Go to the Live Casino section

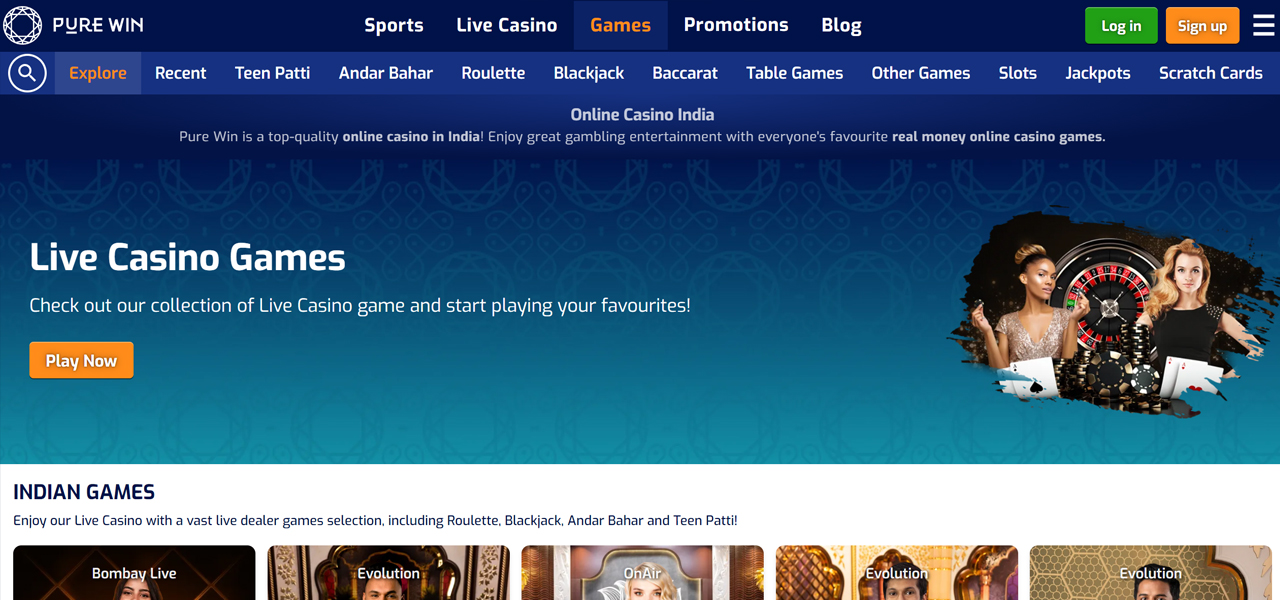(507, 25)
